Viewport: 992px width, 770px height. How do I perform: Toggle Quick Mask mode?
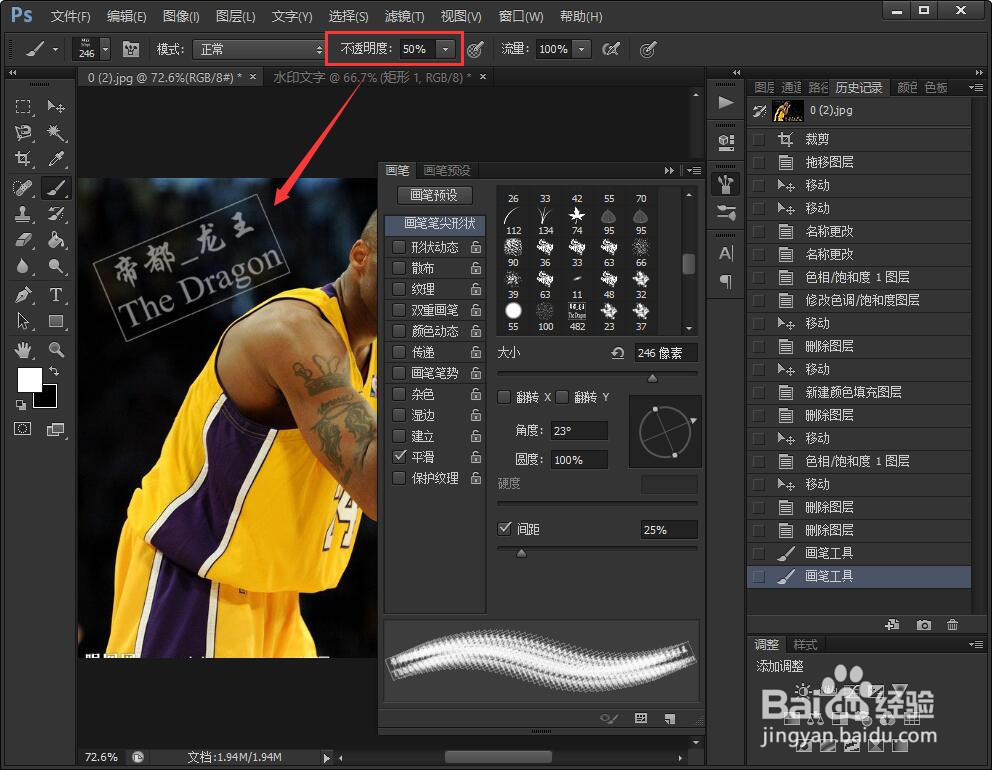[23, 429]
